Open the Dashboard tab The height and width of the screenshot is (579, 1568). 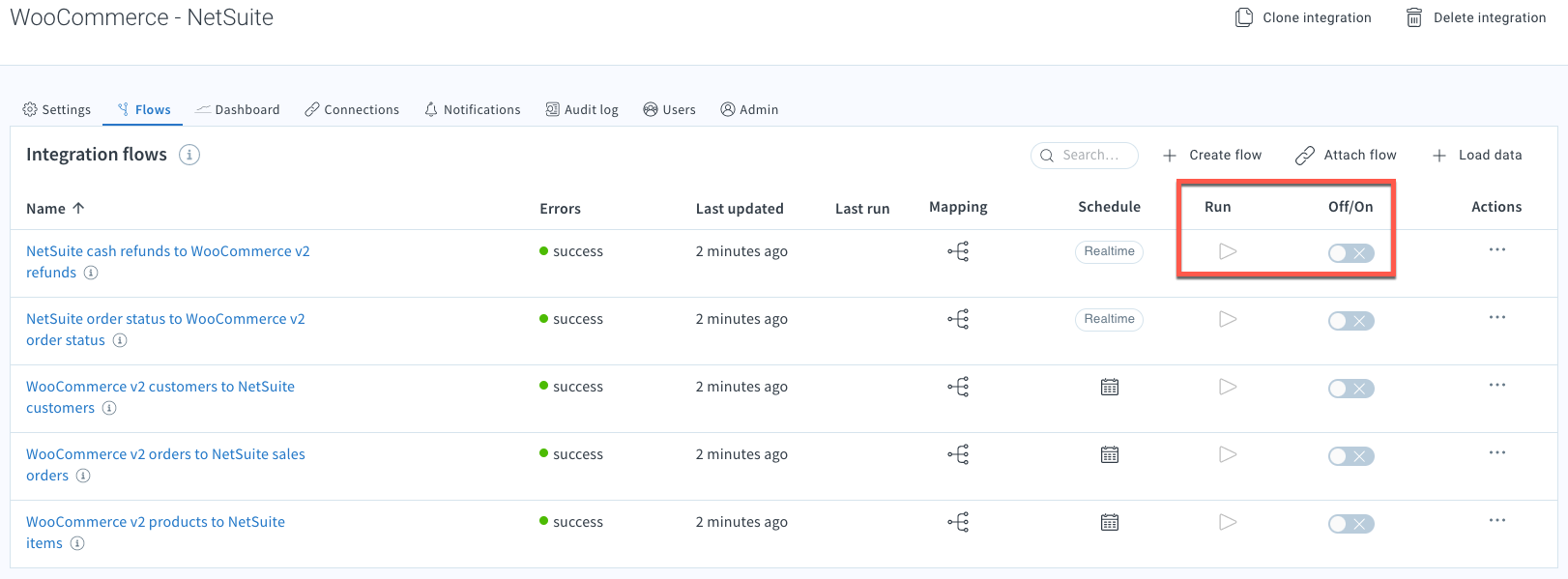coord(238,109)
